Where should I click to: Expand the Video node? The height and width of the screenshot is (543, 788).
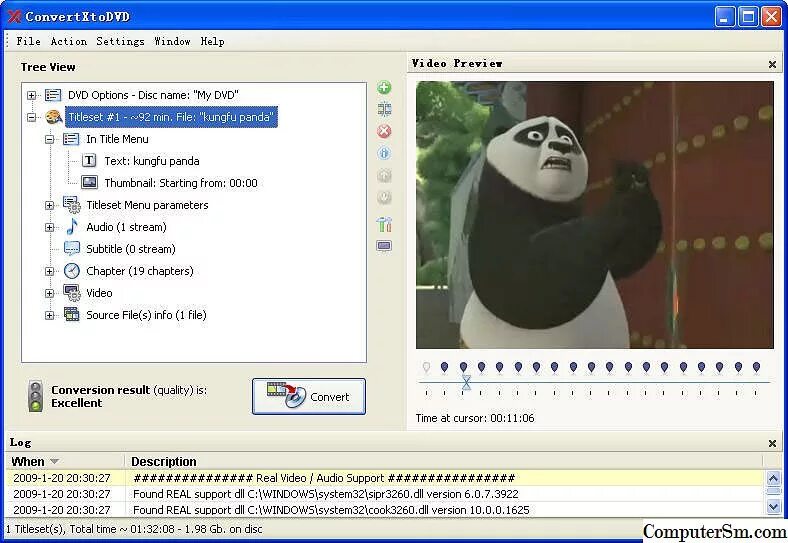49,293
